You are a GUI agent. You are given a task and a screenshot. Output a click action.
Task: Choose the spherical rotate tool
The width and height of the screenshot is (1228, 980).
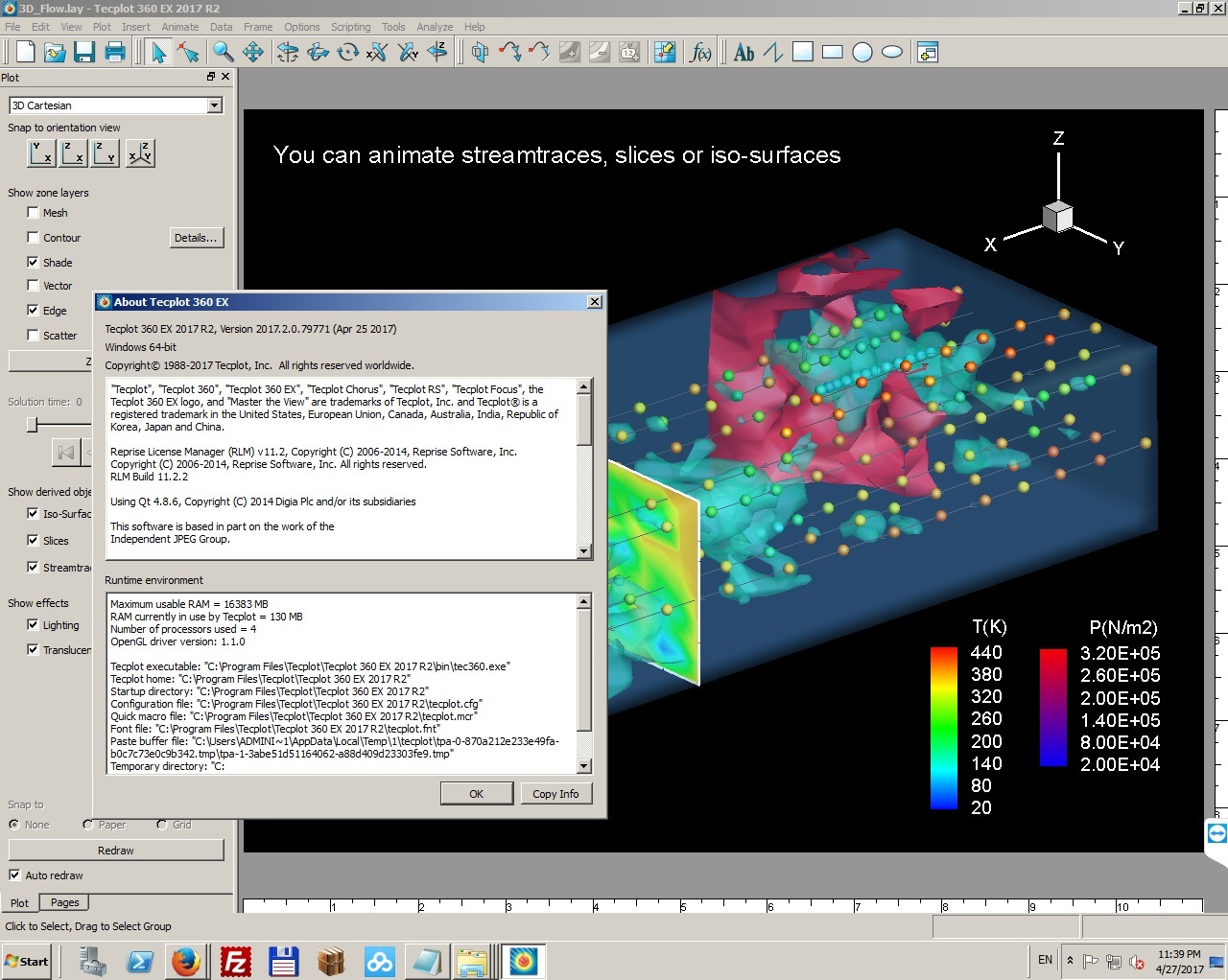coord(288,53)
